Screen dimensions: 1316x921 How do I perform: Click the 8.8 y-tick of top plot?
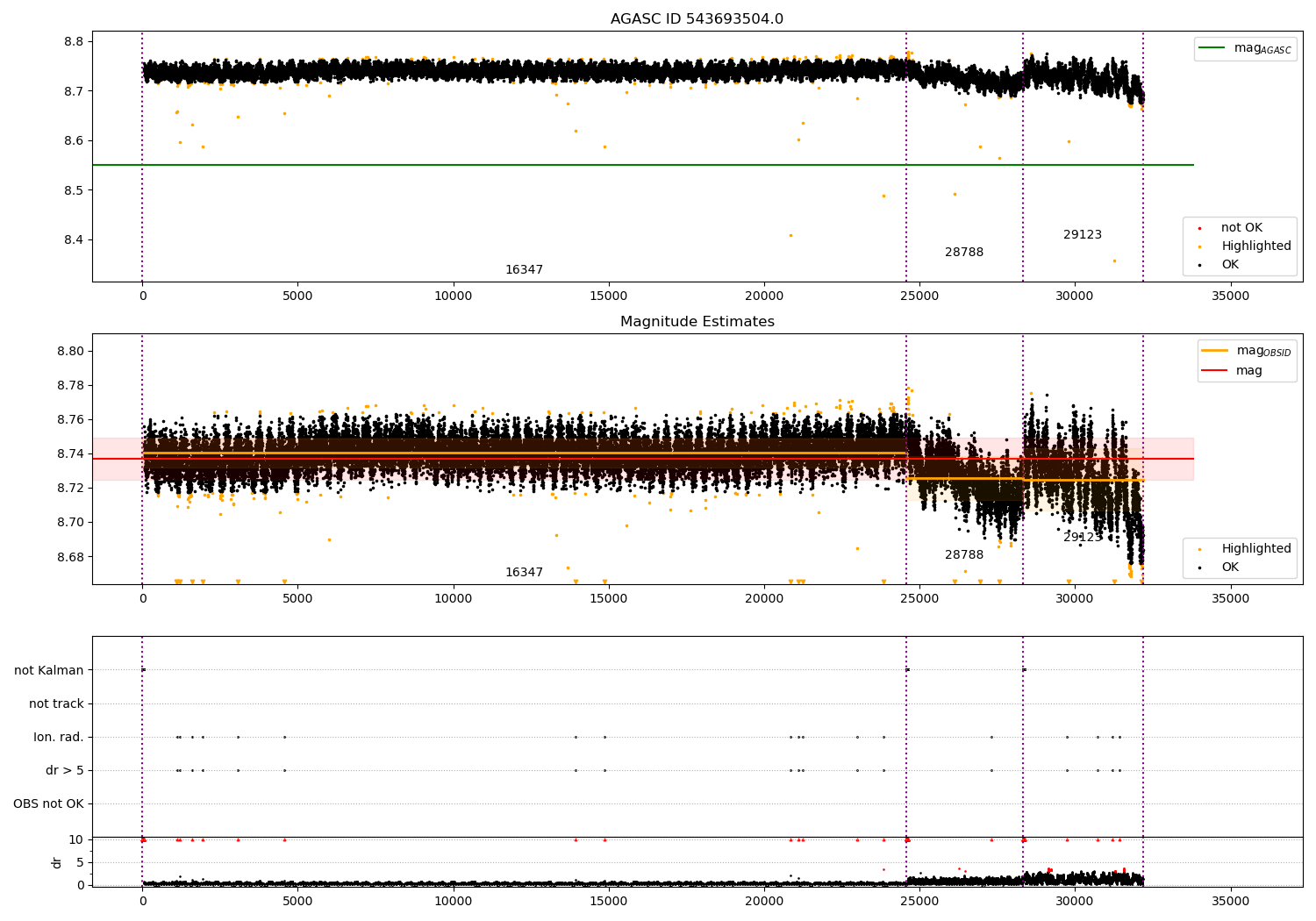[75, 42]
